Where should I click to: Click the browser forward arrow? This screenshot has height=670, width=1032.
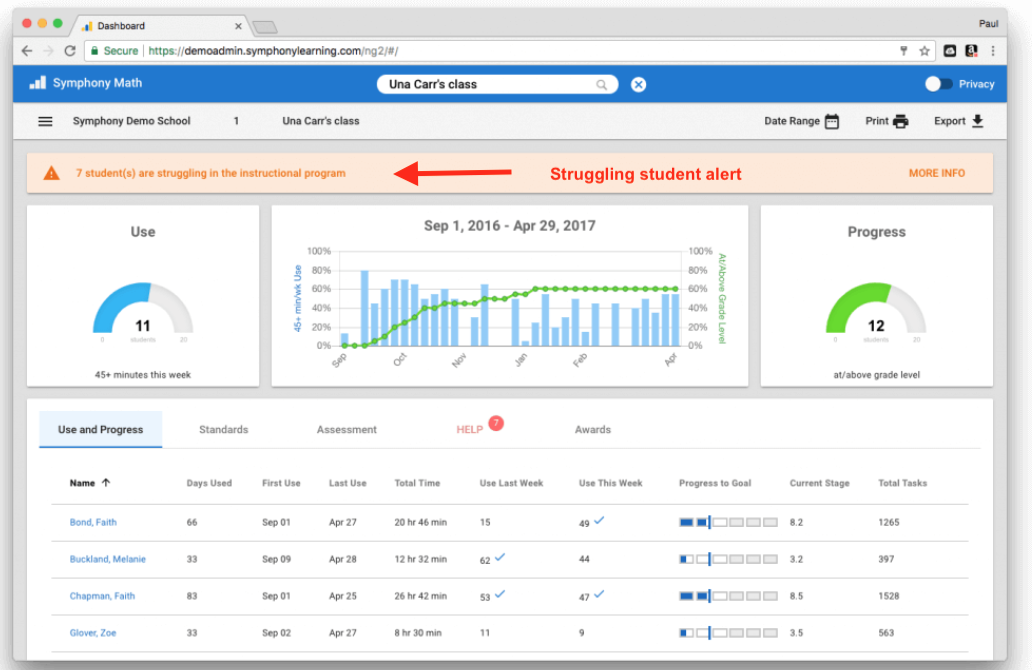[x=48, y=51]
